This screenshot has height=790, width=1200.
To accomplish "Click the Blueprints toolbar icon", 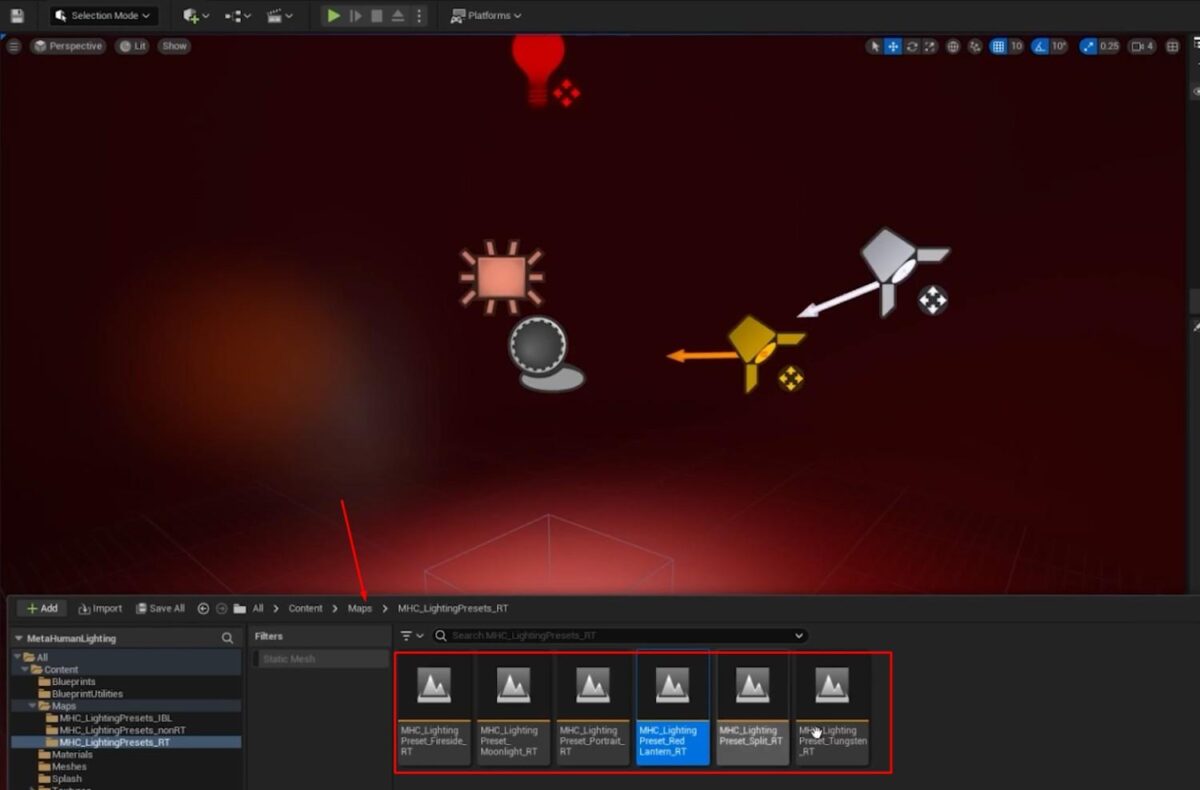I will coord(235,16).
